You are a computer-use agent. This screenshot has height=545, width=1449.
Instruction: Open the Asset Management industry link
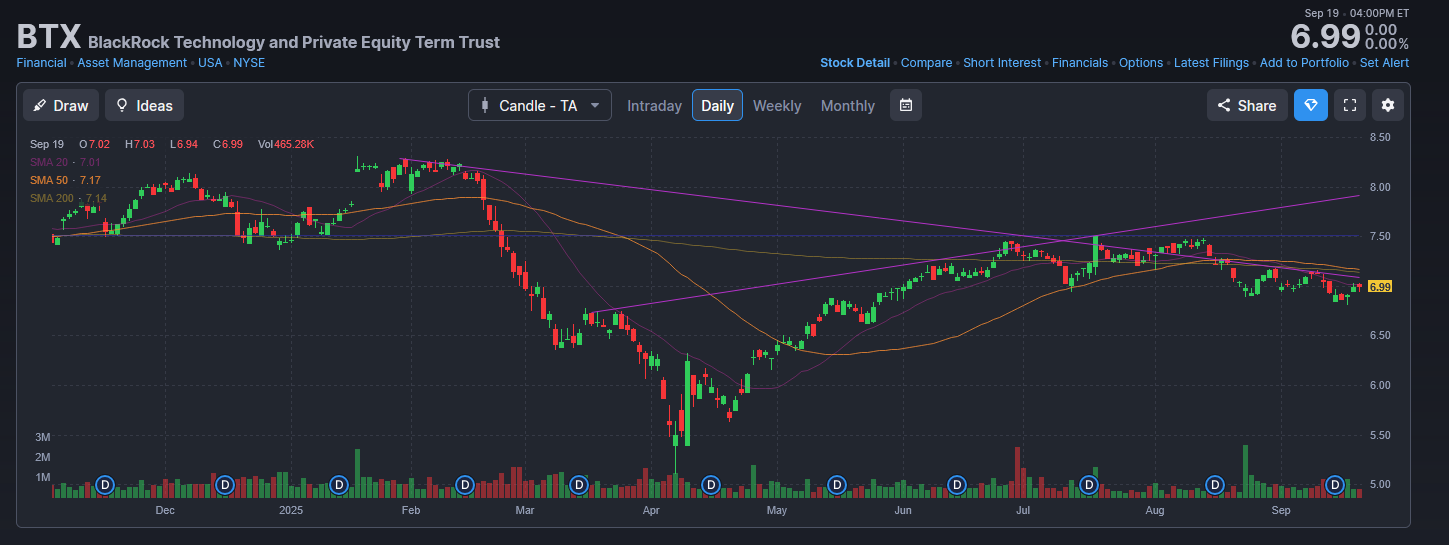point(132,63)
